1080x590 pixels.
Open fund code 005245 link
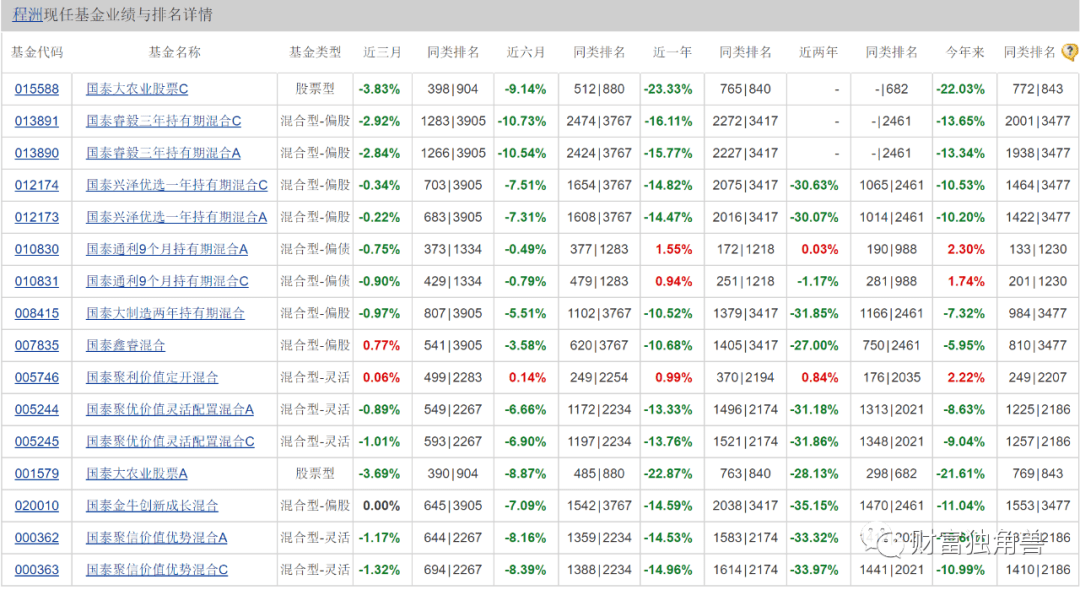[37, 441]
